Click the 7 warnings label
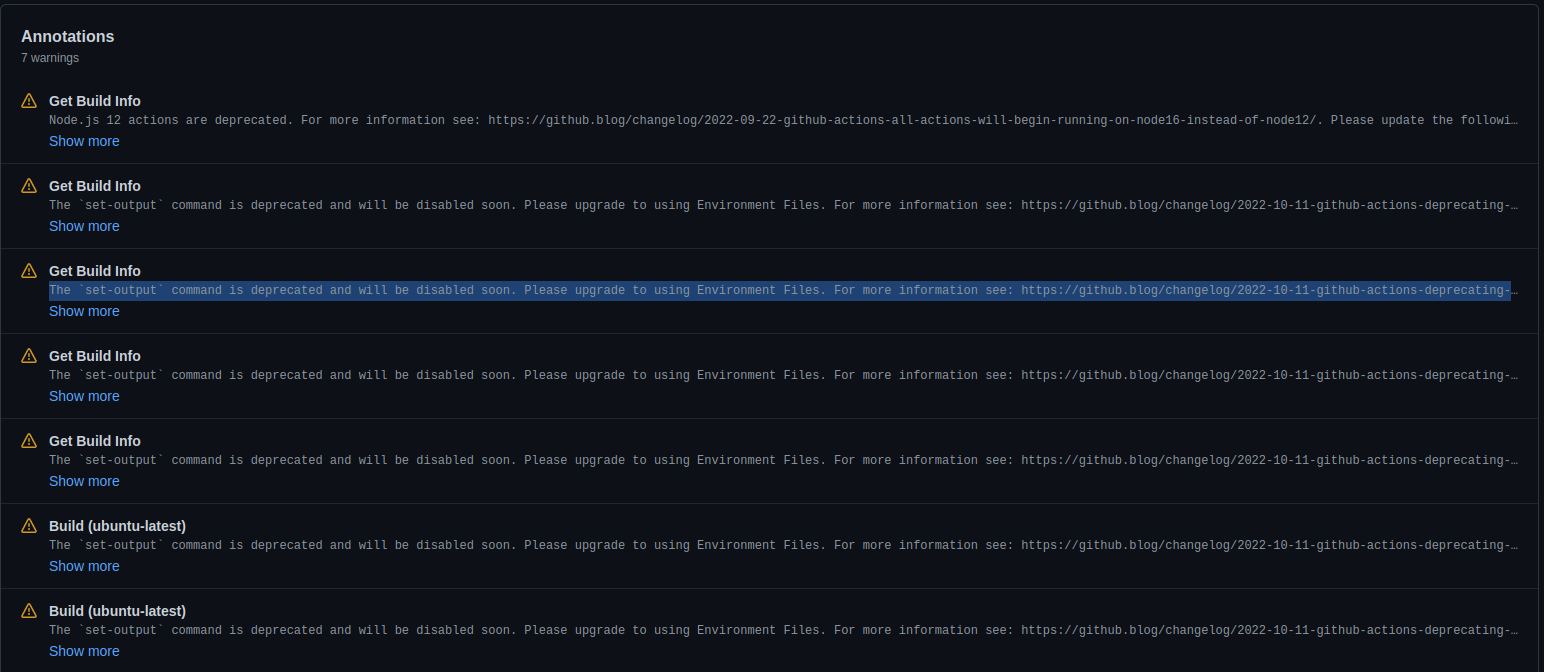 [x=49, y=57]
